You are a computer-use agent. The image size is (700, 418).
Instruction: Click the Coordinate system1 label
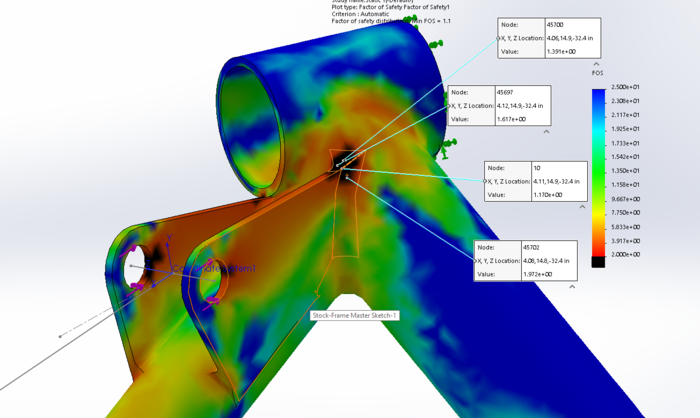point(214,268)
